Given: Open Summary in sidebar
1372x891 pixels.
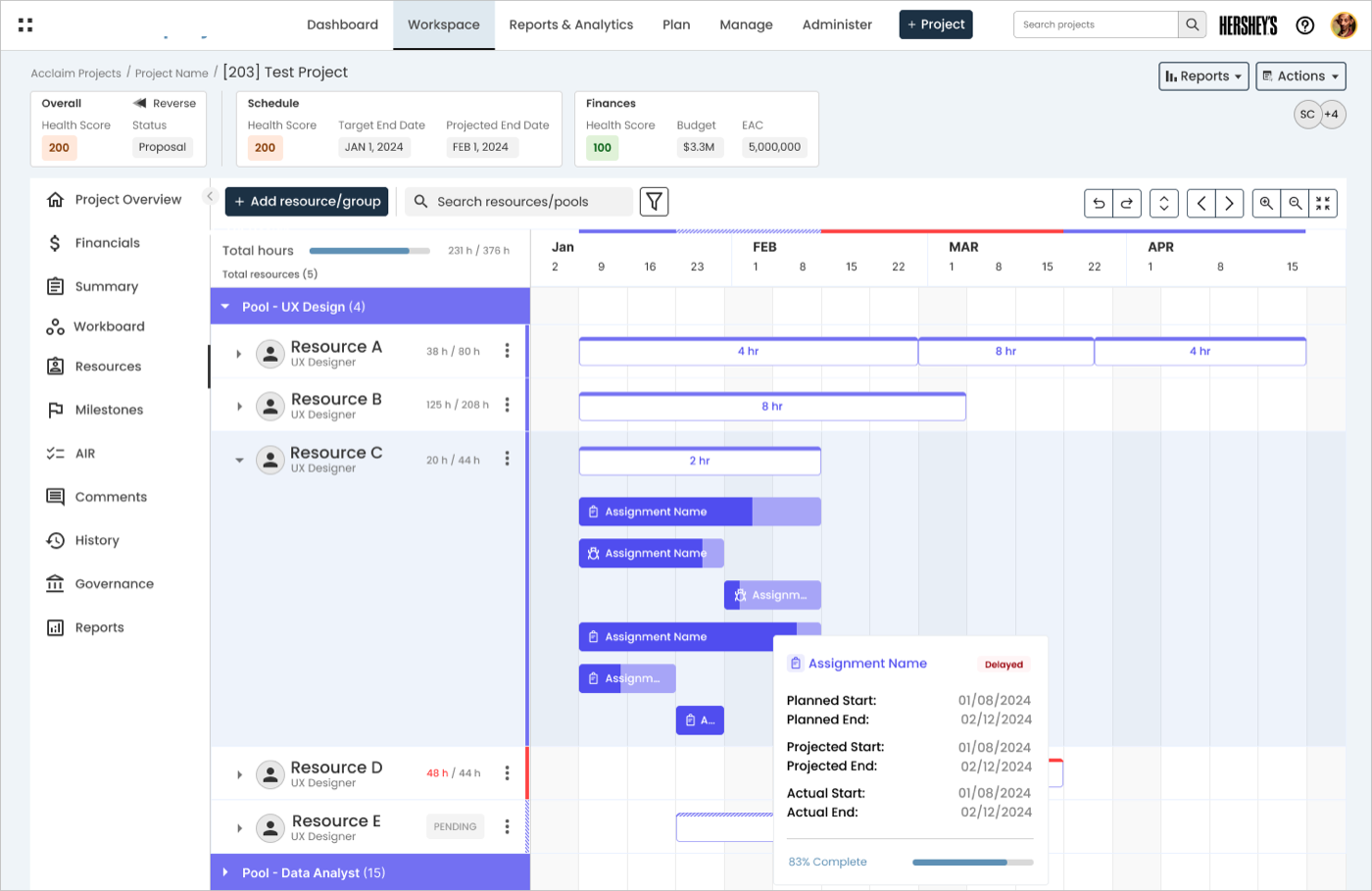Looking at the screenshot, I should click(93, 286).
